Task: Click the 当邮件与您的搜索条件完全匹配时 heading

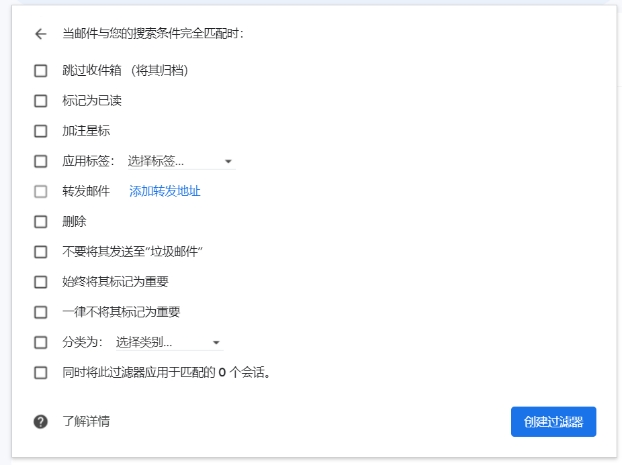Action: point(153,34)
